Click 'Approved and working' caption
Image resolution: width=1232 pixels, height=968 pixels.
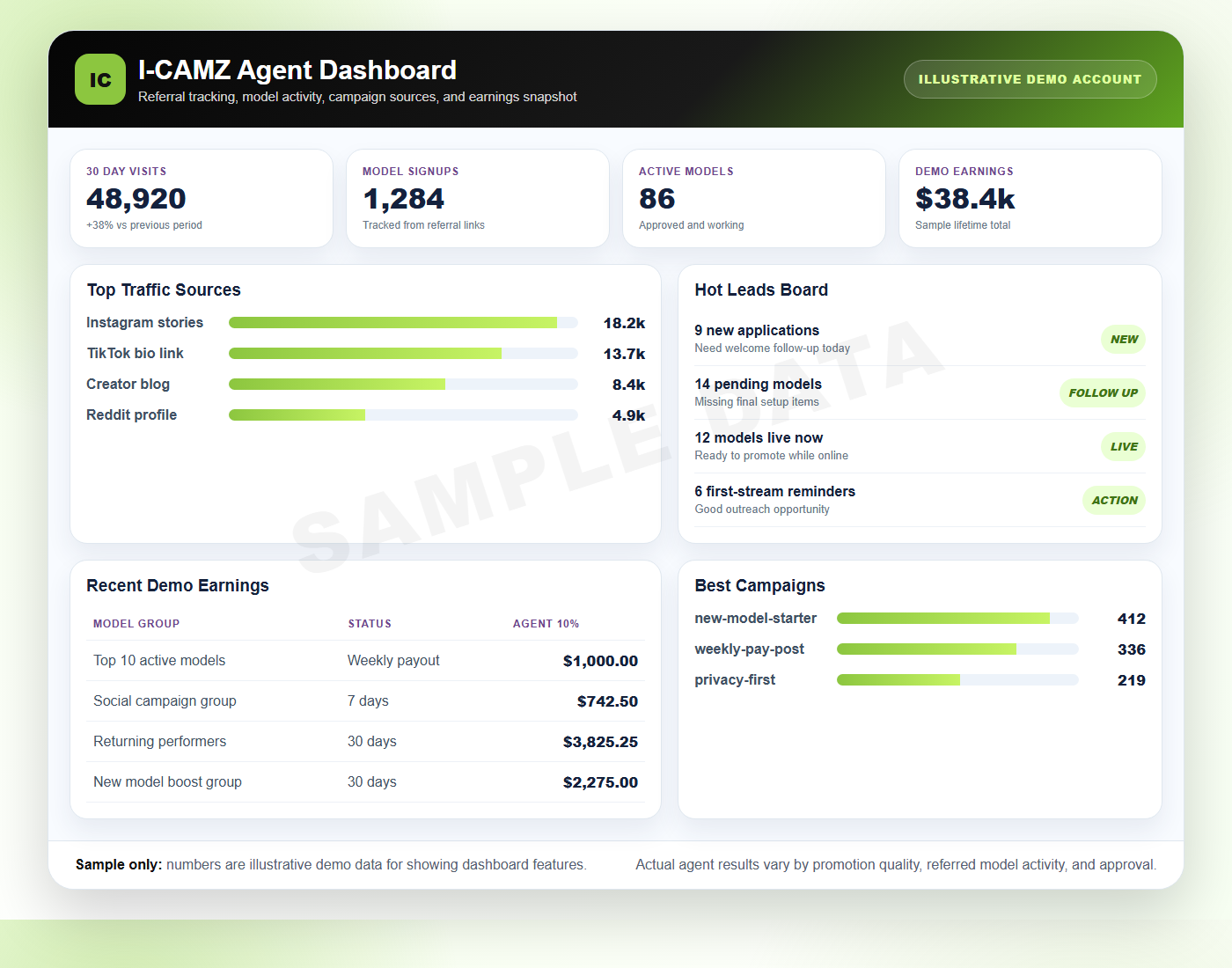pyautogui.click(x=692, y=225)
